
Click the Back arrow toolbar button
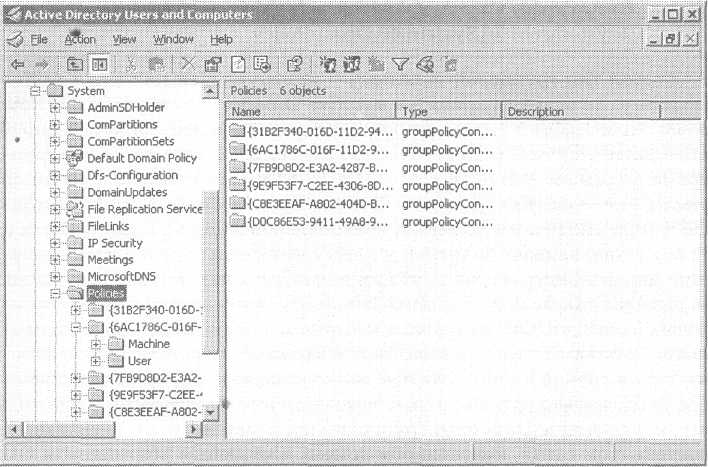pos(18,65)
